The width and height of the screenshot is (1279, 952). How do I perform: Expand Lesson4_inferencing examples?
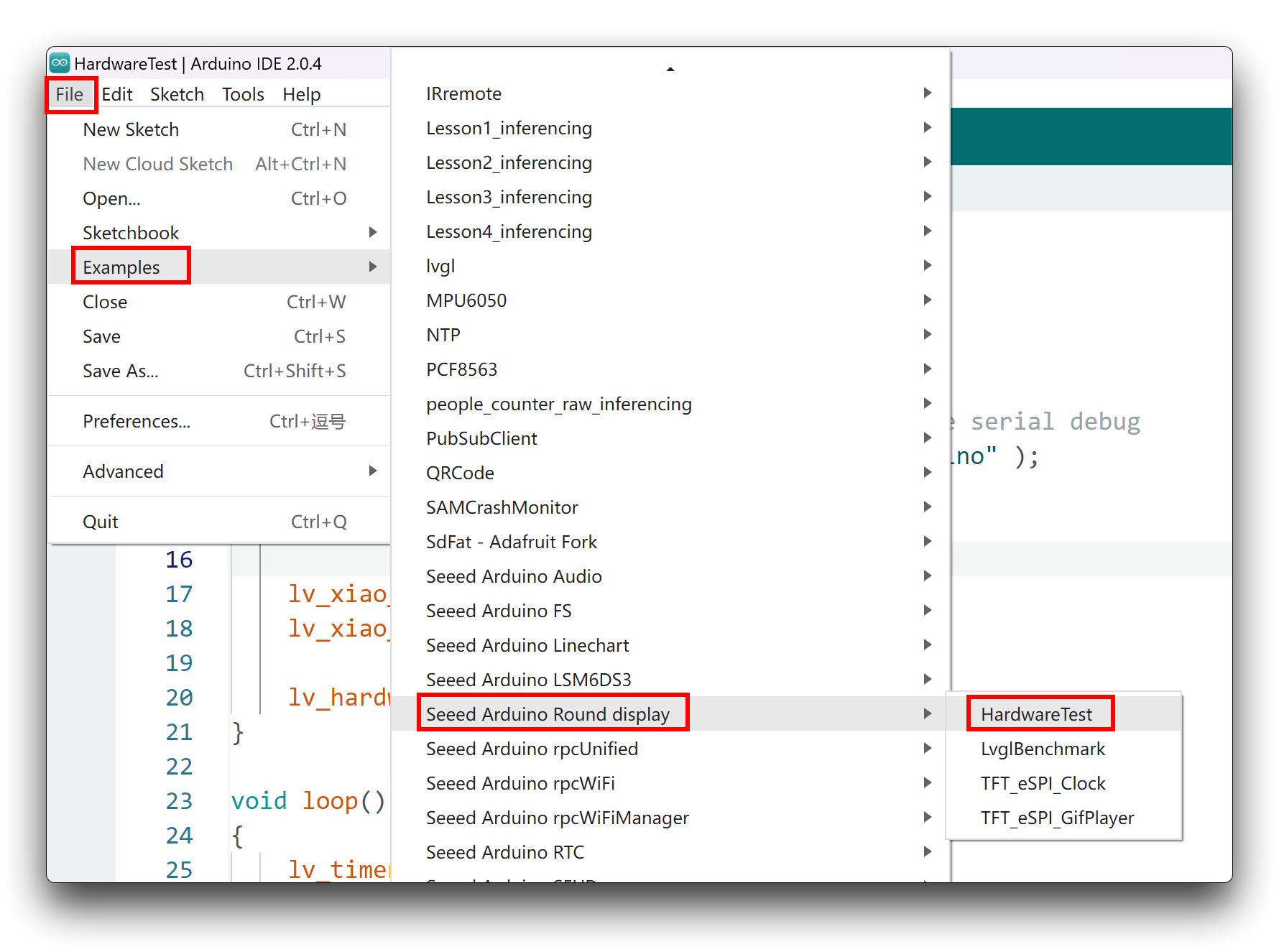coord(670,231)
